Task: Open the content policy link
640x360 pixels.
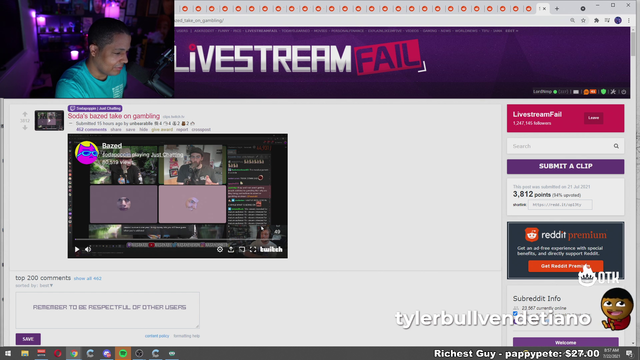Action: (157, 336)
